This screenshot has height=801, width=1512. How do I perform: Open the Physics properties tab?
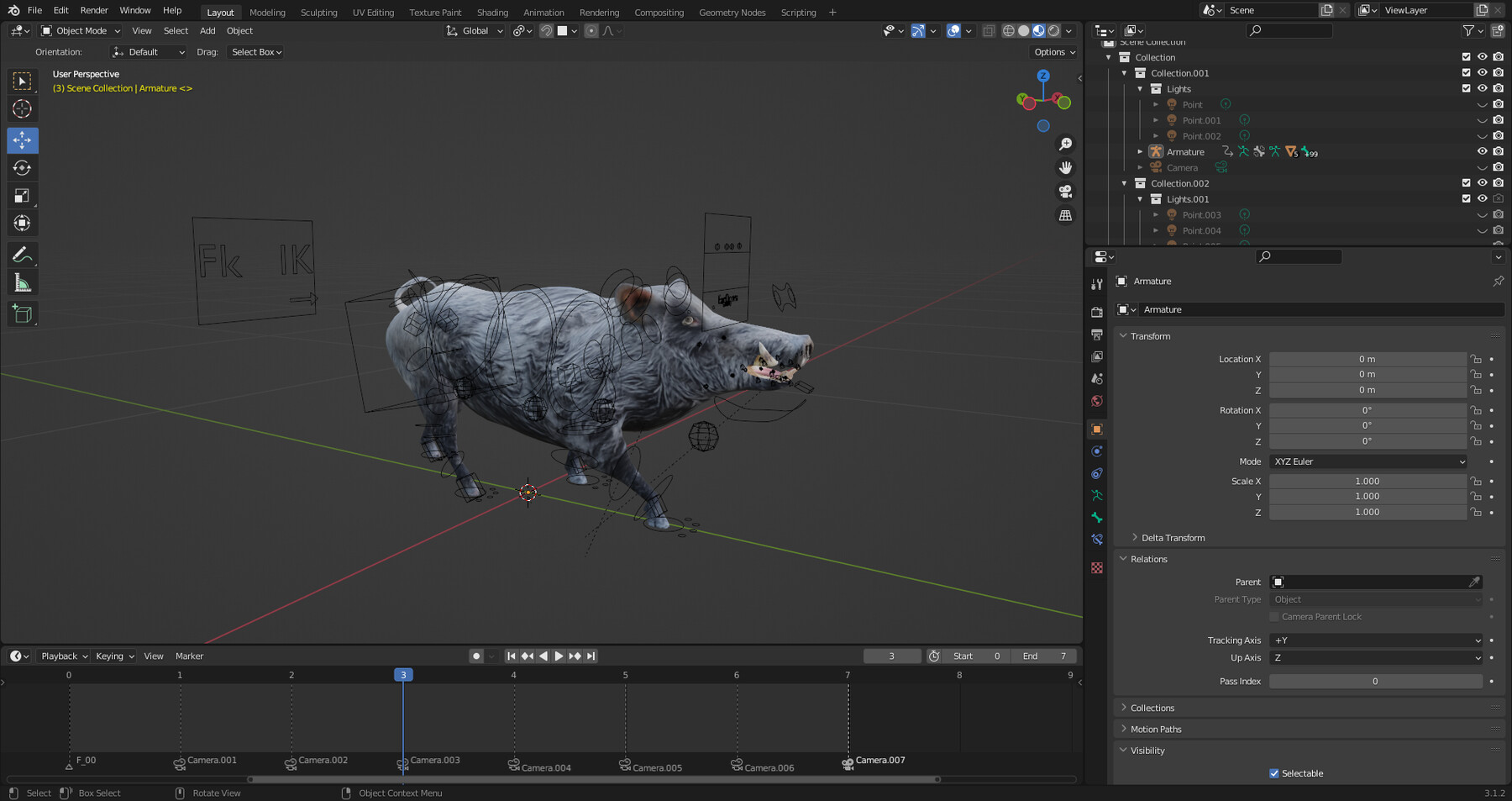[1096, 451]
